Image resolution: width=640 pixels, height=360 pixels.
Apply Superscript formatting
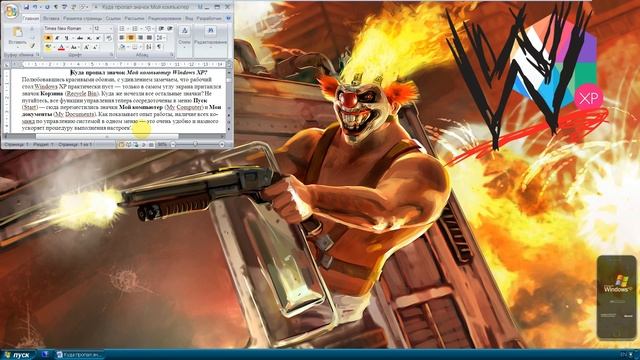point(98,38)
